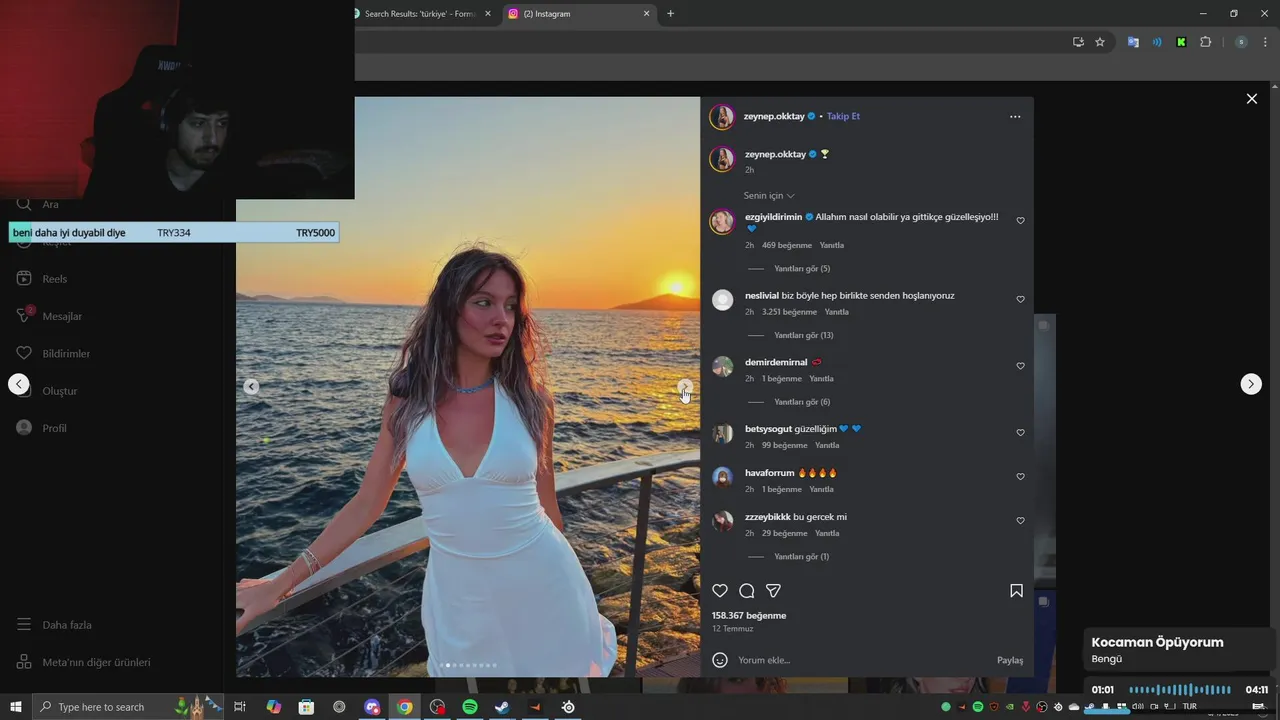Image resolution: width=1280 pixels, height=720 pixels.
Task: Open "Meta'nın diğer ürünleri" in the sidebar
Action: pos(84,662)
